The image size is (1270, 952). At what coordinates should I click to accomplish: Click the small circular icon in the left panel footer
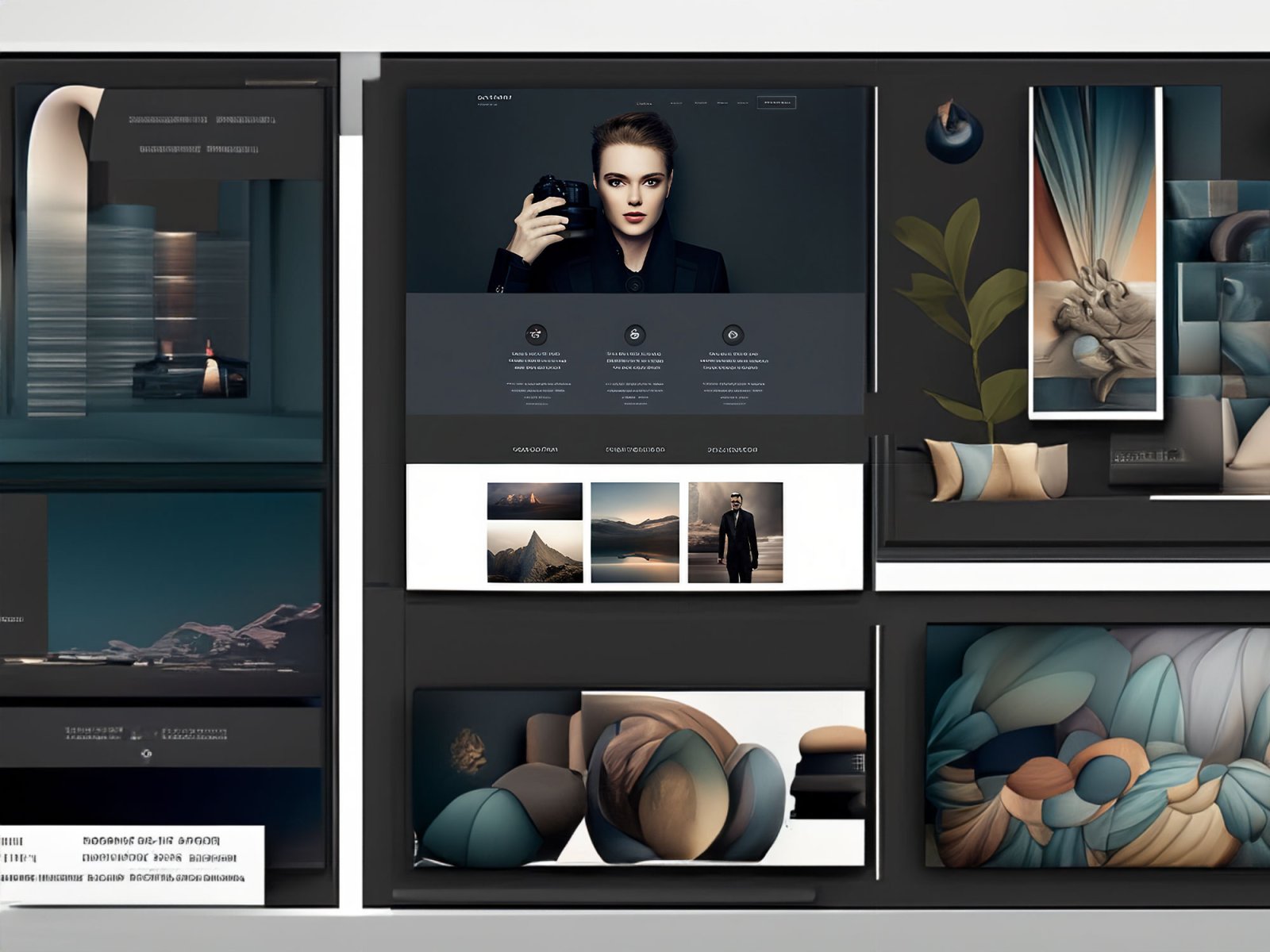pos(146,754)
